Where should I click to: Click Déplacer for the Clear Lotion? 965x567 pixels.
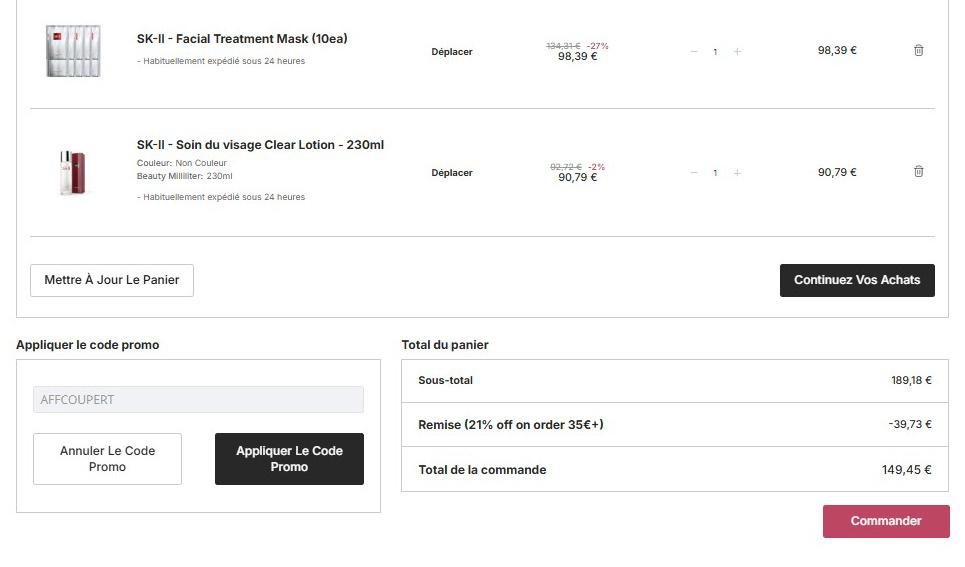[x=452, y=173]
